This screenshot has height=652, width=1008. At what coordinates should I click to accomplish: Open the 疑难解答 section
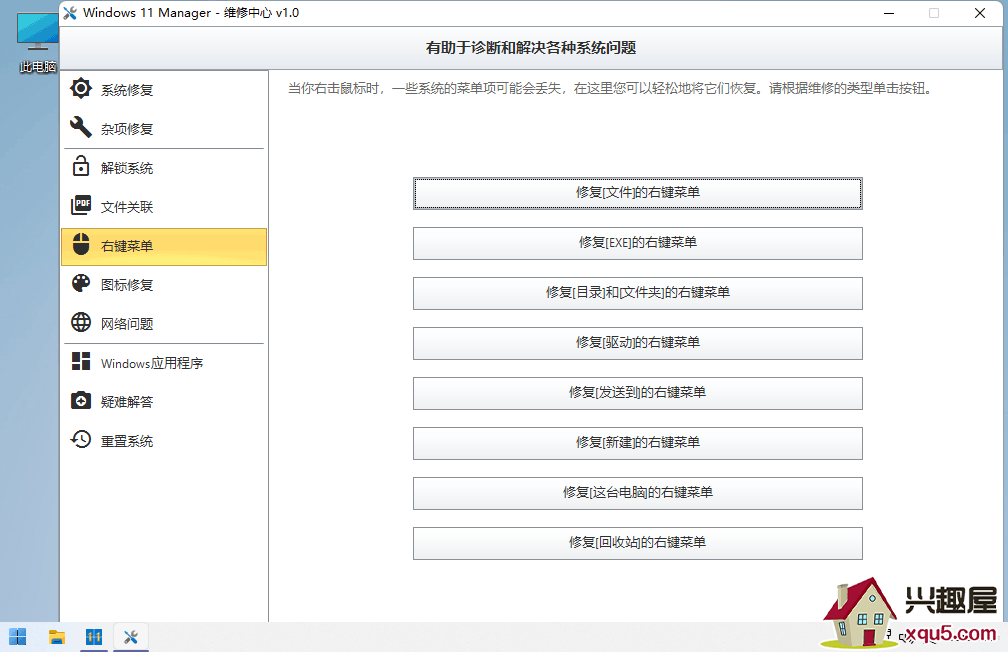tap(164, 401)
